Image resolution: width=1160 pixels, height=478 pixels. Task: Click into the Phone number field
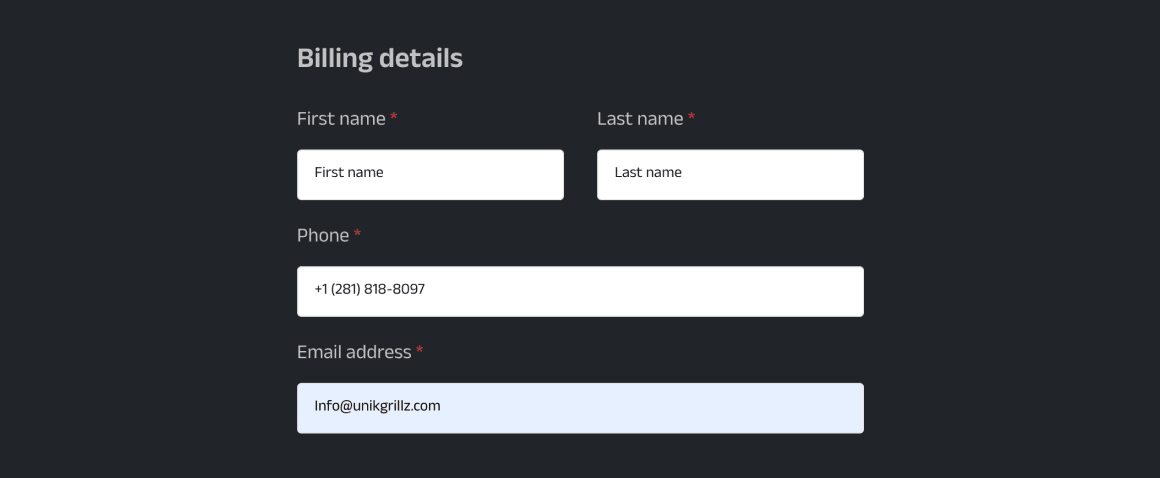[580, 292]
